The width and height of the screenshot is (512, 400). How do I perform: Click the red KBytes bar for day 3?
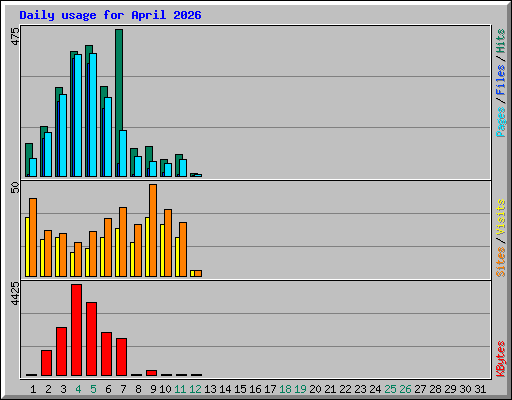[61, 352]
